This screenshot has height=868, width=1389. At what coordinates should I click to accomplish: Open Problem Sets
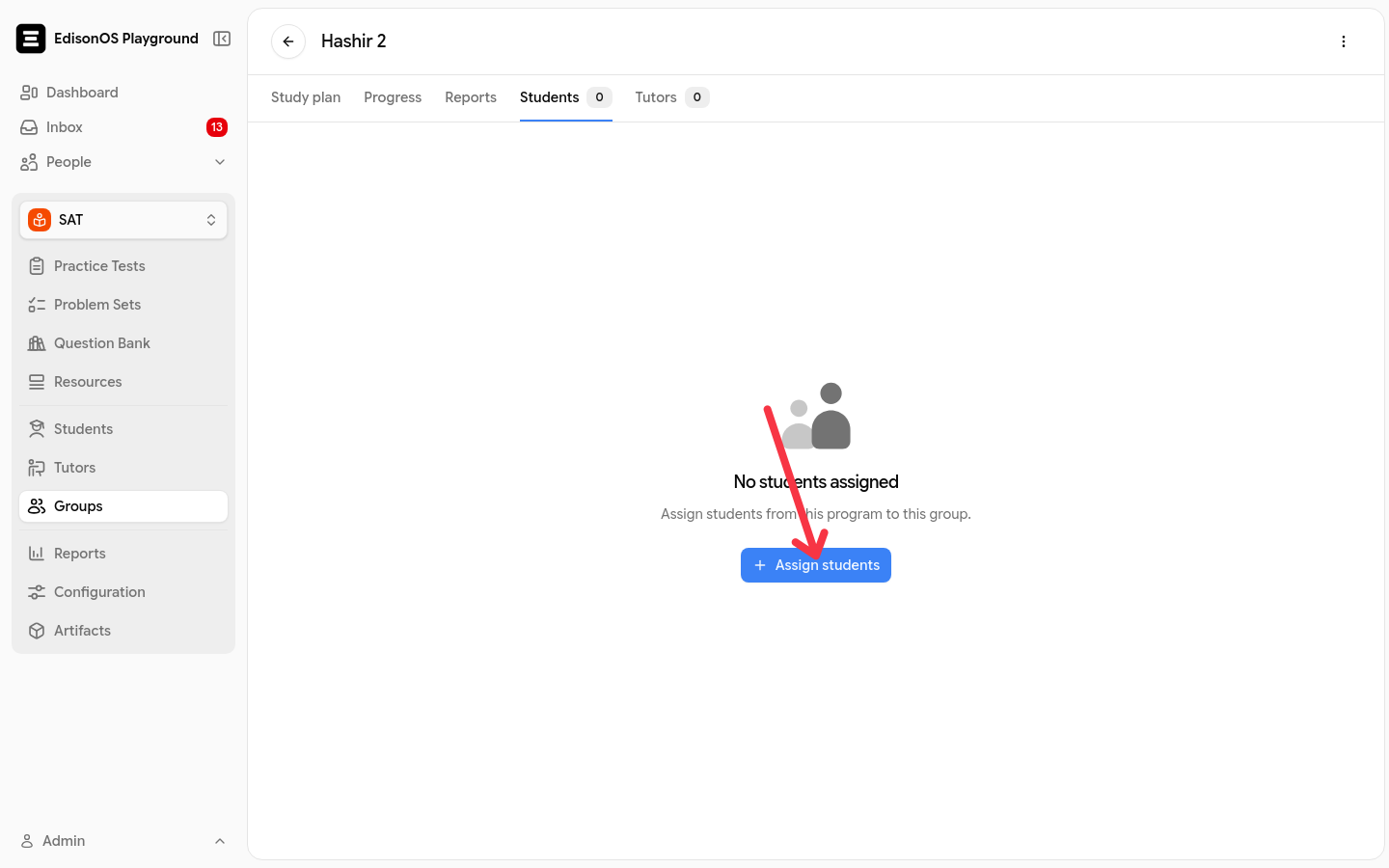click(x=123, y=305)
